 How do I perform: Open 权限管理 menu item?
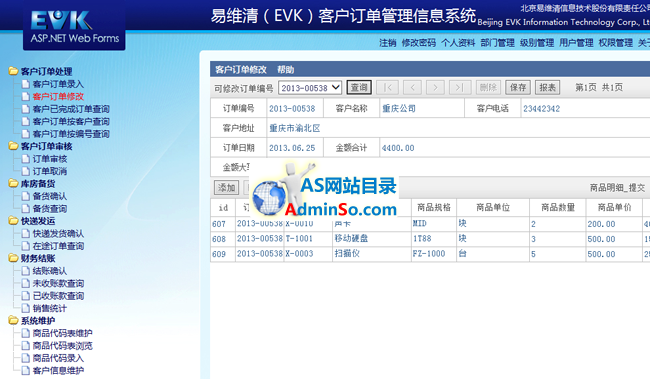(616, 43)
